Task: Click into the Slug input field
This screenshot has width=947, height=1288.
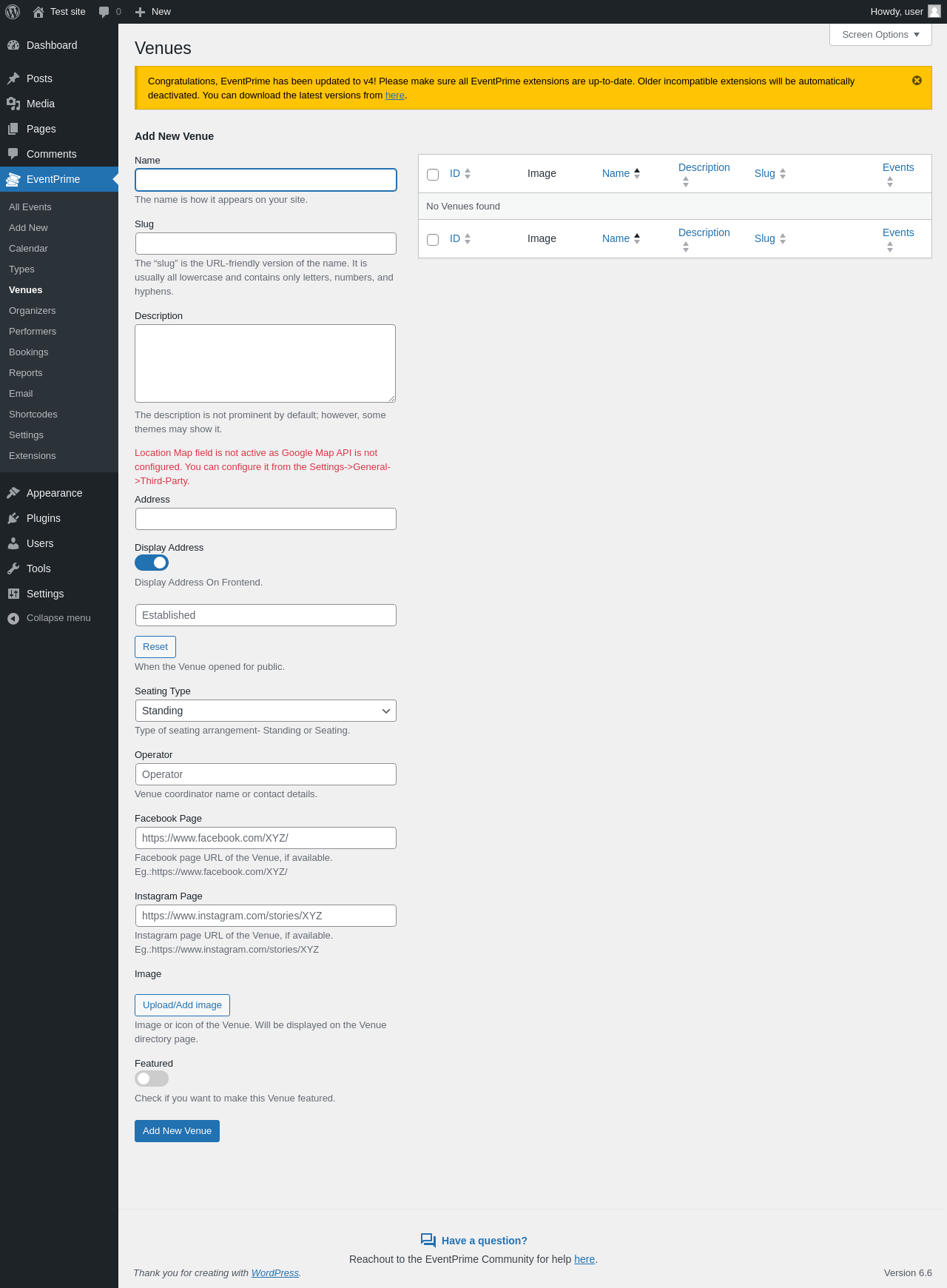Action: [266, 244]
